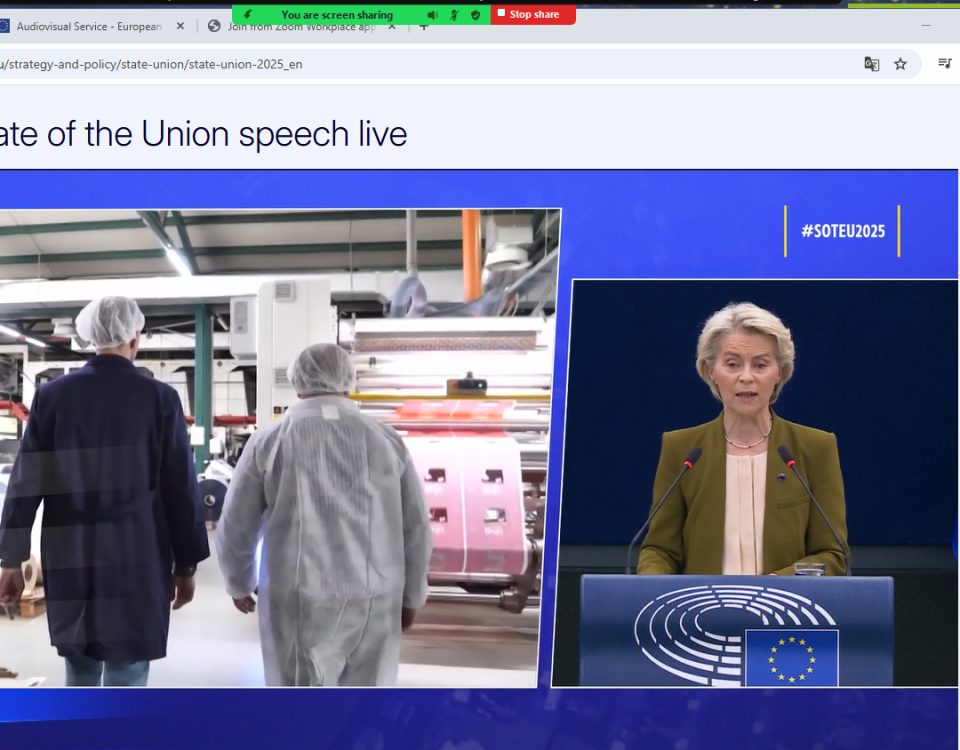Screen dimensions: 960x750
Task: Switch to the Join from Zoom Workplace app tab
Action: click(300, 27)
